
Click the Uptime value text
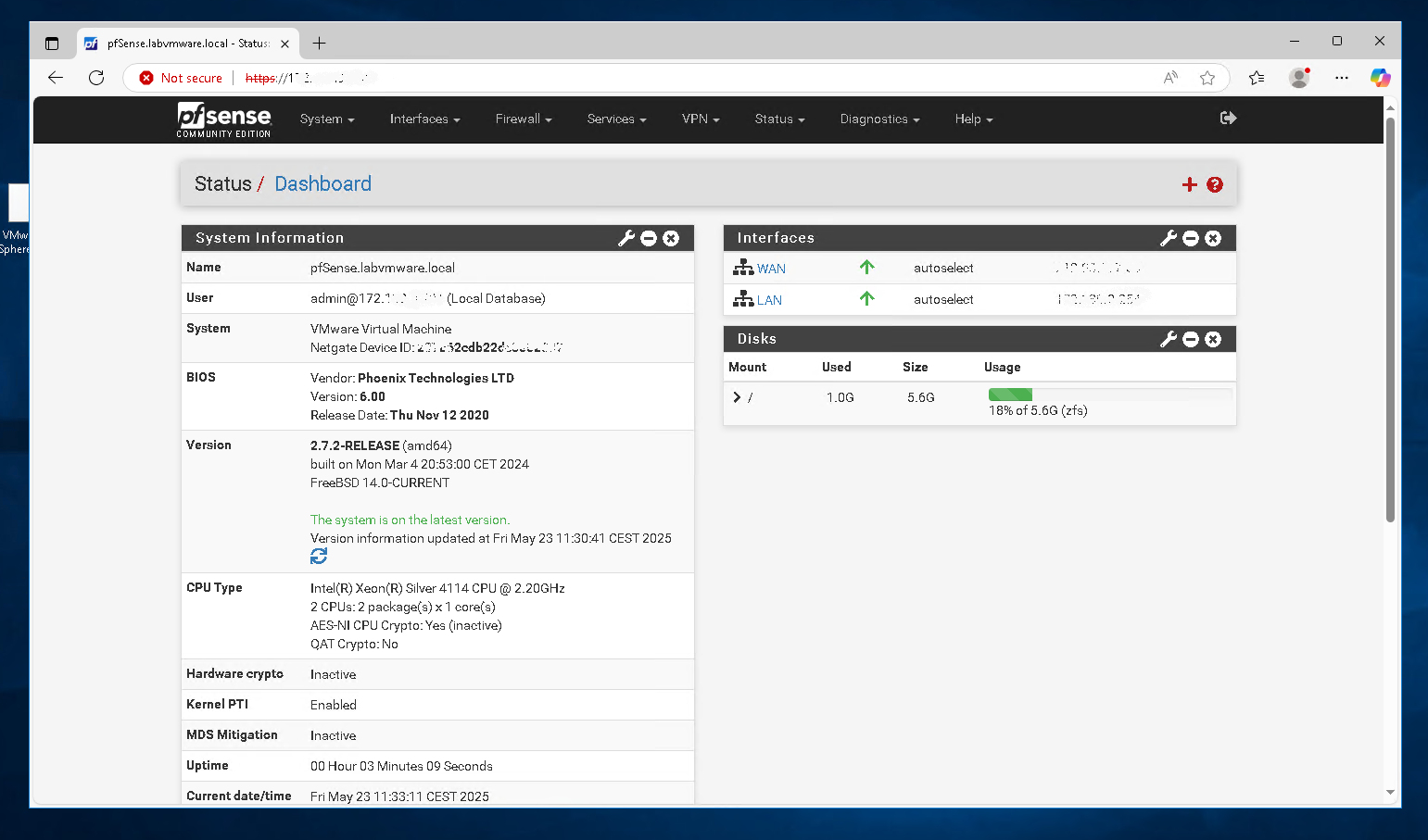[401, 766]
